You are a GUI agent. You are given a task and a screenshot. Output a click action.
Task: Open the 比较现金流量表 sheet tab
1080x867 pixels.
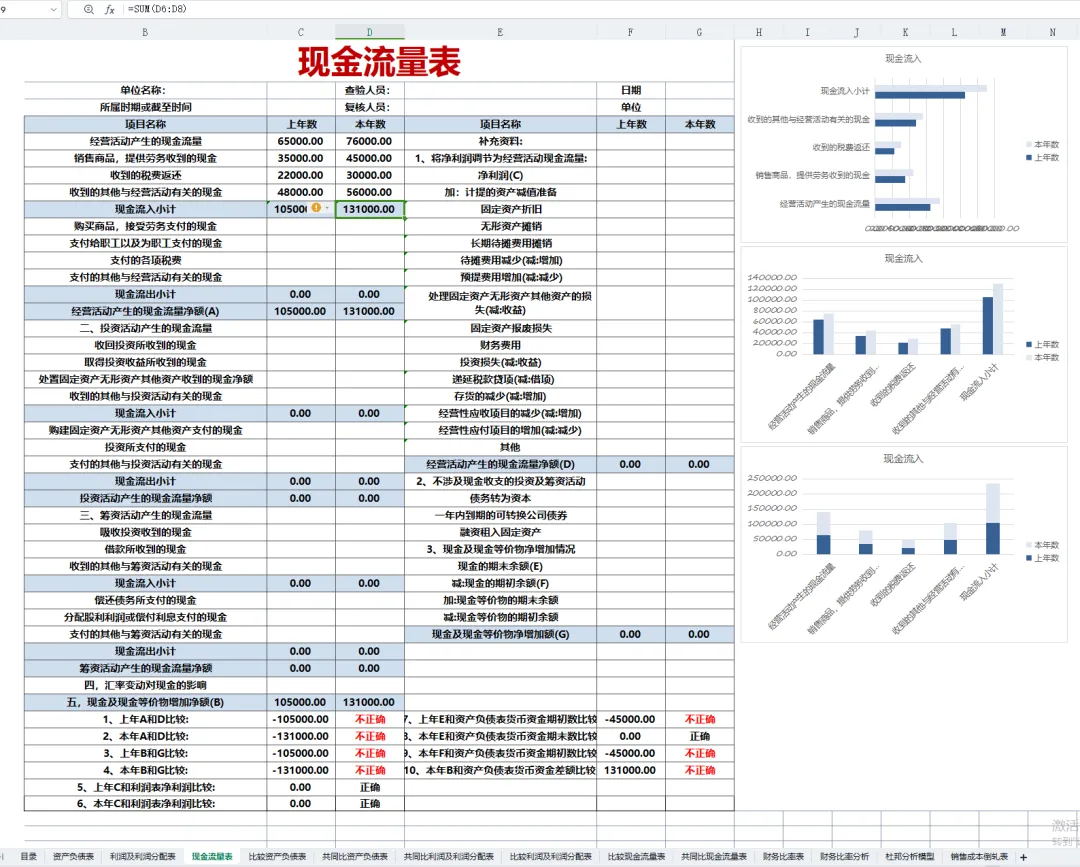pyautogui.click(x=636, y=857)
